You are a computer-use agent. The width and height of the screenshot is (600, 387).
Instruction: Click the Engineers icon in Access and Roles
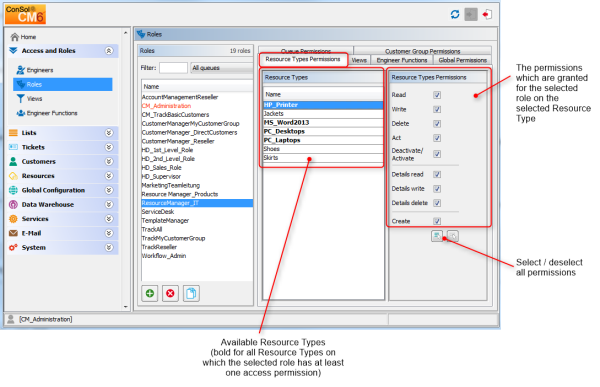(21, 70)
